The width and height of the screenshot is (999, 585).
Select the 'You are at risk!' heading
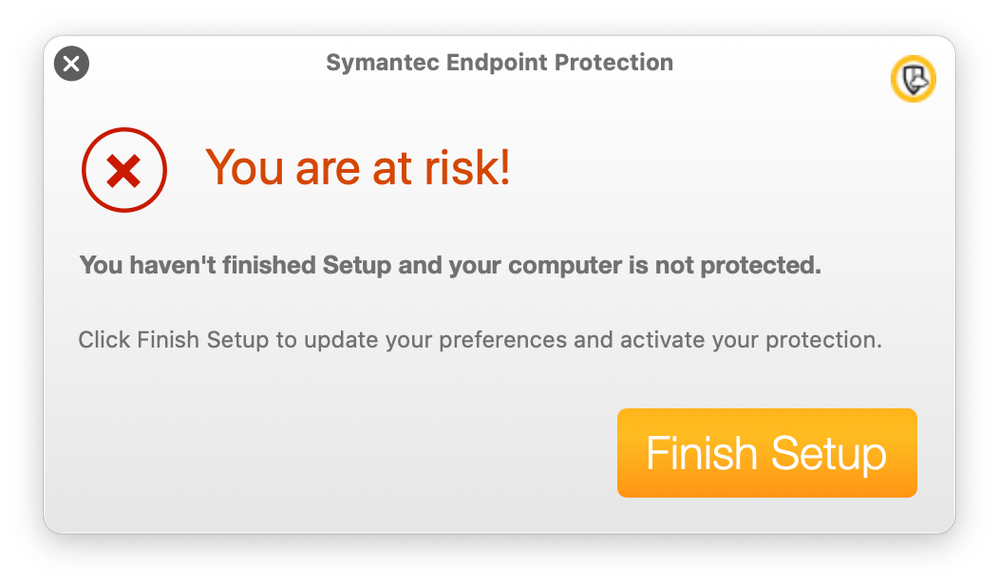point(357,168)
